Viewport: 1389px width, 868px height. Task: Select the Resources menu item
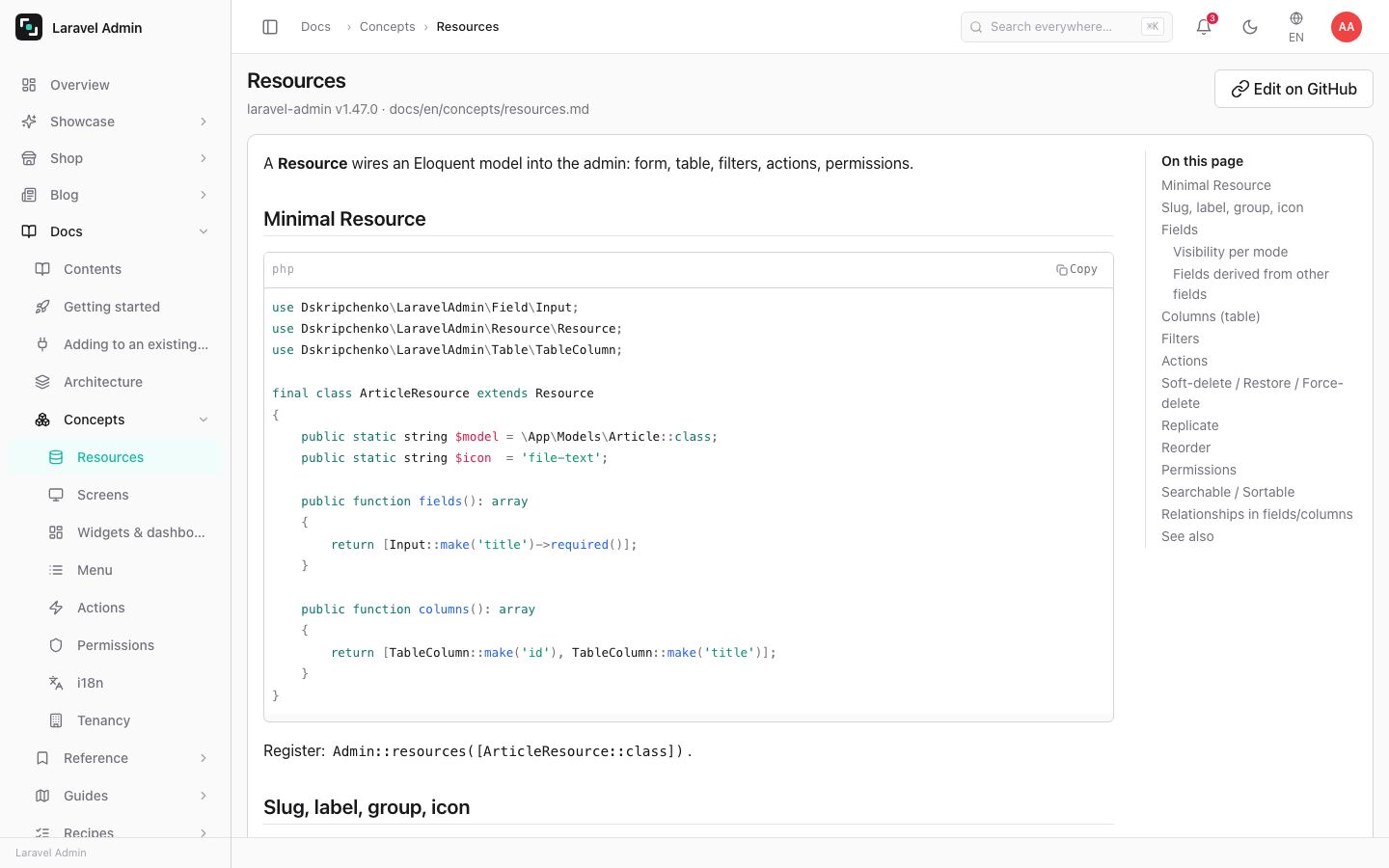[x=116, y=457]
